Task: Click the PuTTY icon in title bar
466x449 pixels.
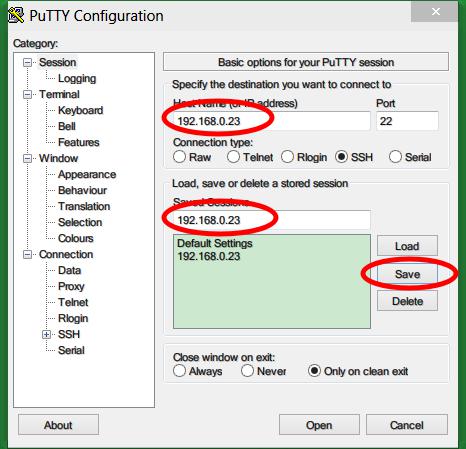Action: click(16, 15)
